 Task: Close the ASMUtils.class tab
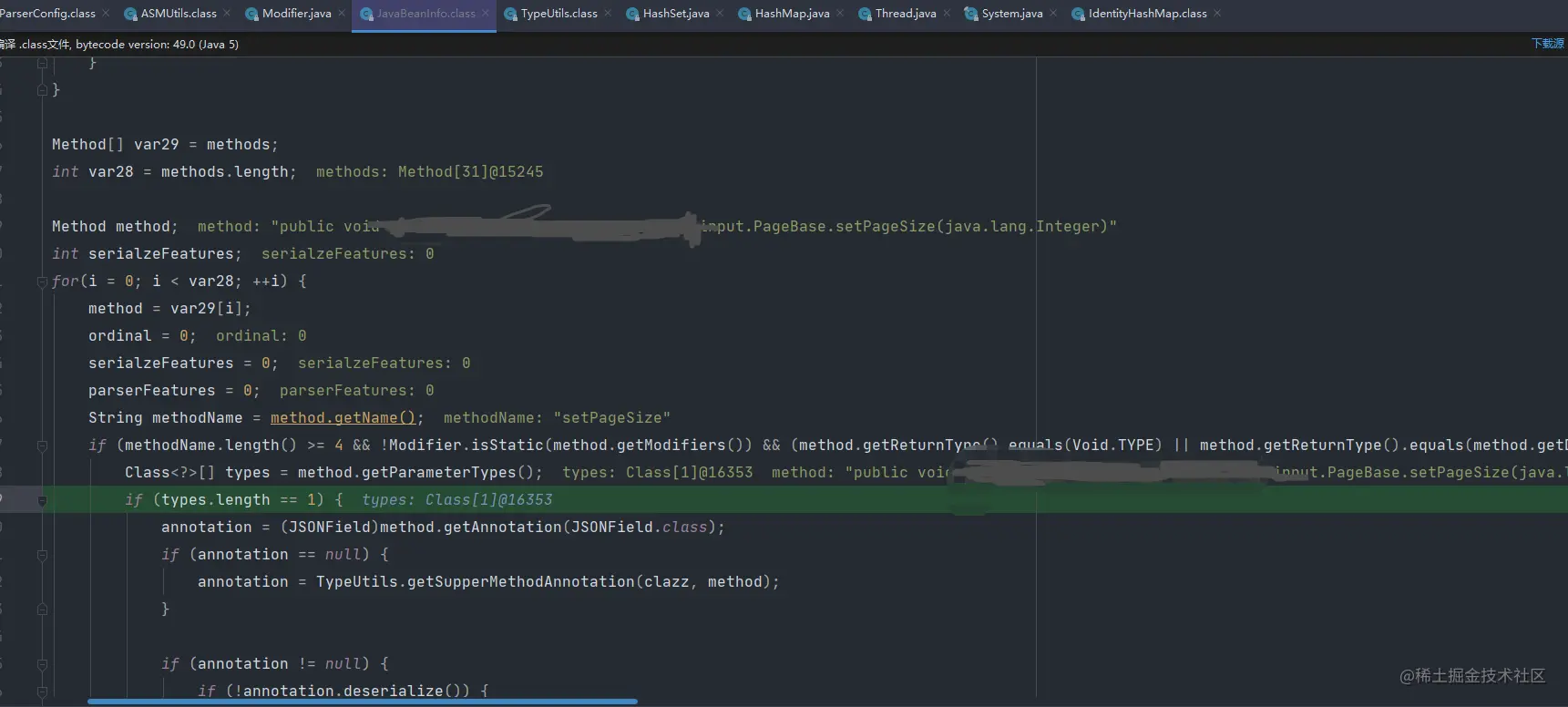pos(227,13)
